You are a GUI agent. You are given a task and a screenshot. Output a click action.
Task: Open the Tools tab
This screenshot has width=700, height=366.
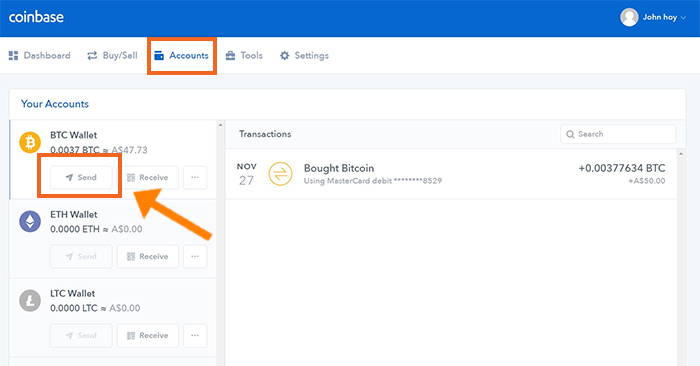click(244, 55)
